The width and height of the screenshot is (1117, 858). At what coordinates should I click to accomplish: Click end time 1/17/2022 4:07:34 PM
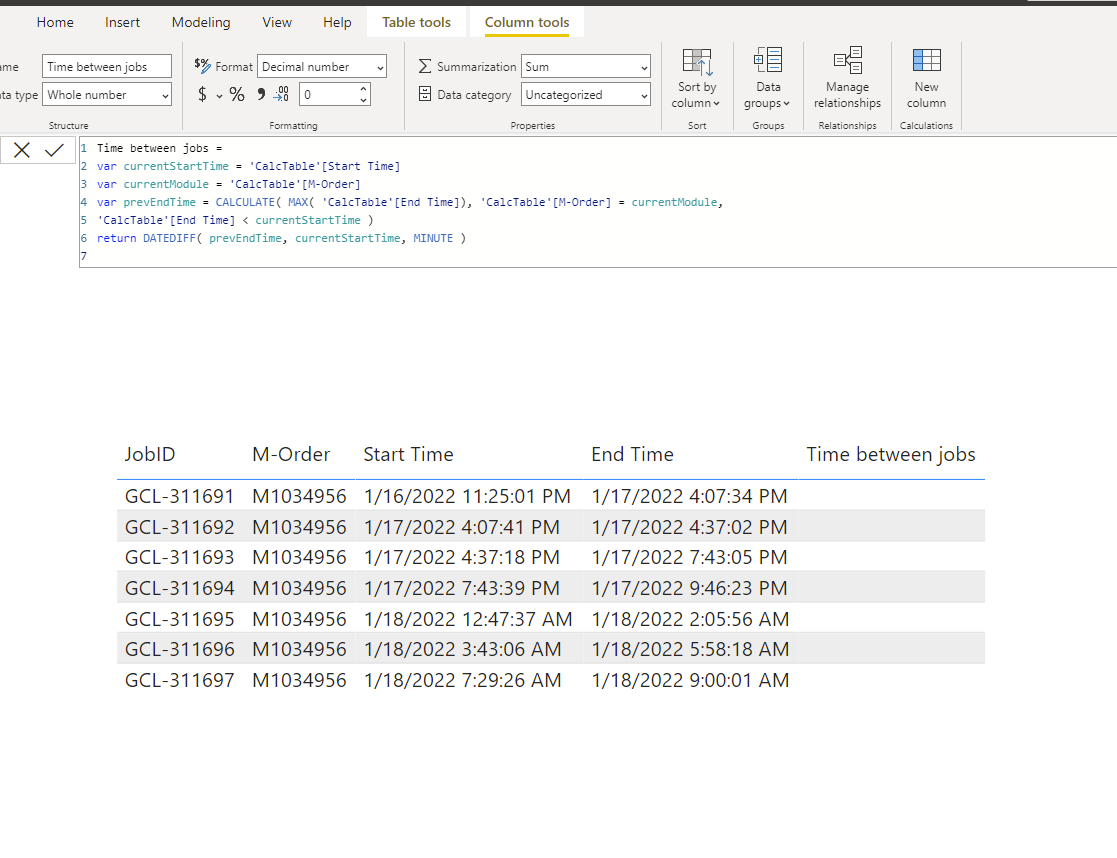[x=689, y=496]
